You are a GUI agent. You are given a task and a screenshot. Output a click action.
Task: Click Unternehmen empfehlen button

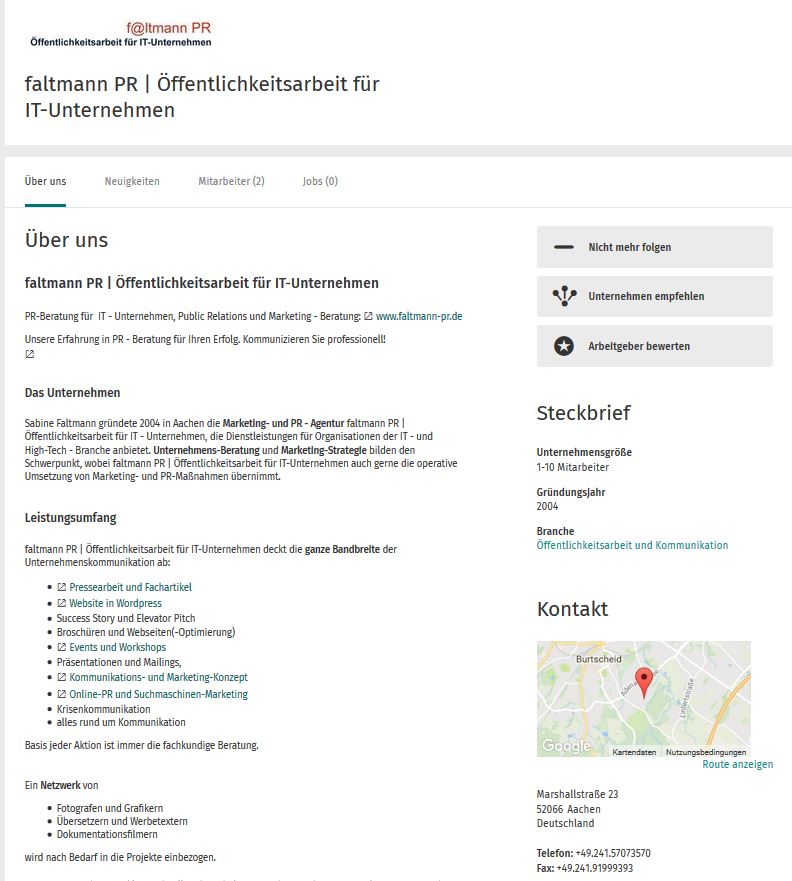click(654, 296)
